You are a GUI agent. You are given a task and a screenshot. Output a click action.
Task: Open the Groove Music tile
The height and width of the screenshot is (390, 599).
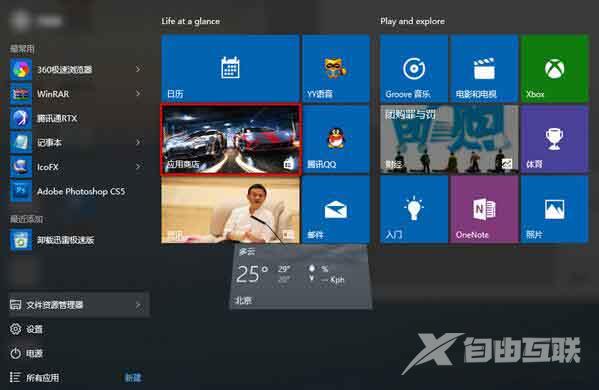point(414,68)
